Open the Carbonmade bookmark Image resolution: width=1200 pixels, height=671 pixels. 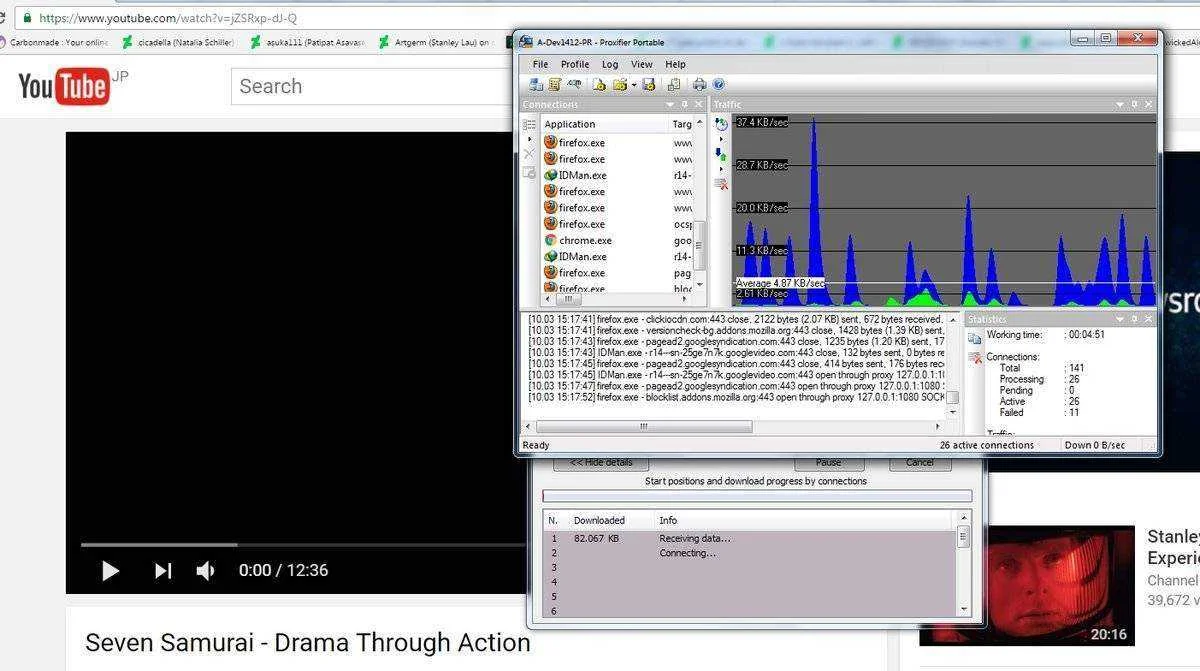55,42
